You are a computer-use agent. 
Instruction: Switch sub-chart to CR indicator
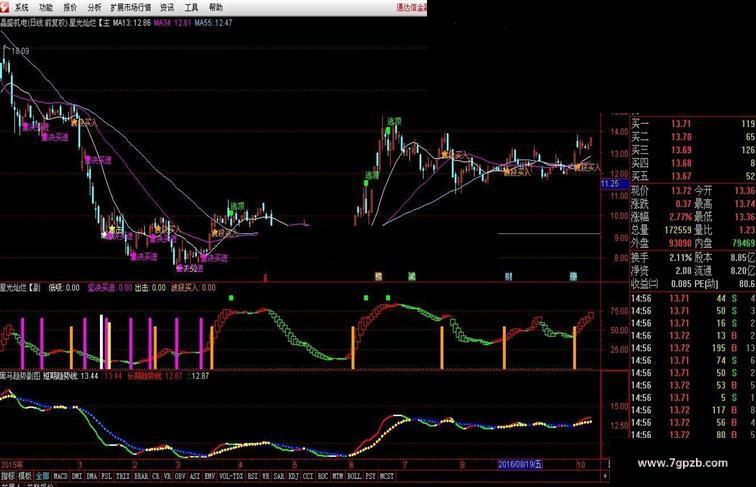(156, 476)
